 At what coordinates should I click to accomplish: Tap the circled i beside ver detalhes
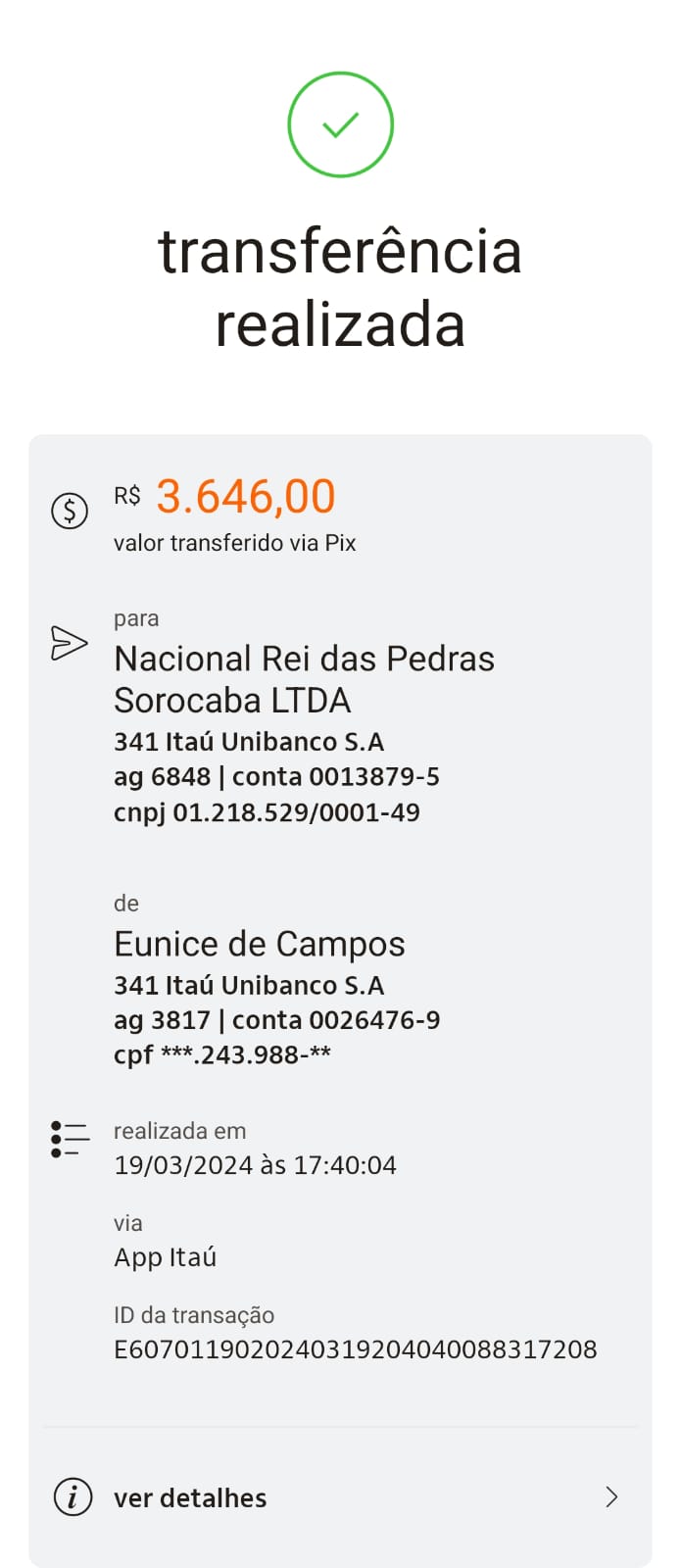point(73,1497)
